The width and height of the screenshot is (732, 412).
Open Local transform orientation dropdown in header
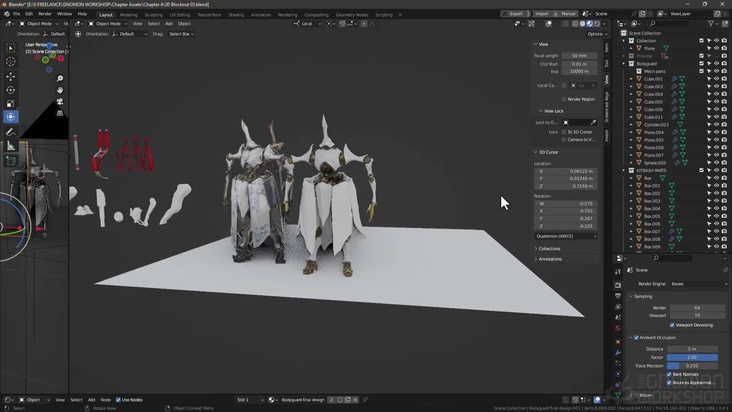tap(308, 24)
